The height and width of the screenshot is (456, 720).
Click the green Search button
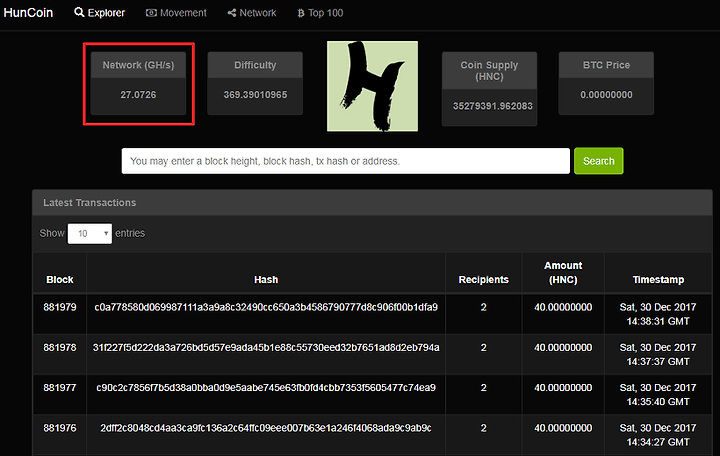598,161
